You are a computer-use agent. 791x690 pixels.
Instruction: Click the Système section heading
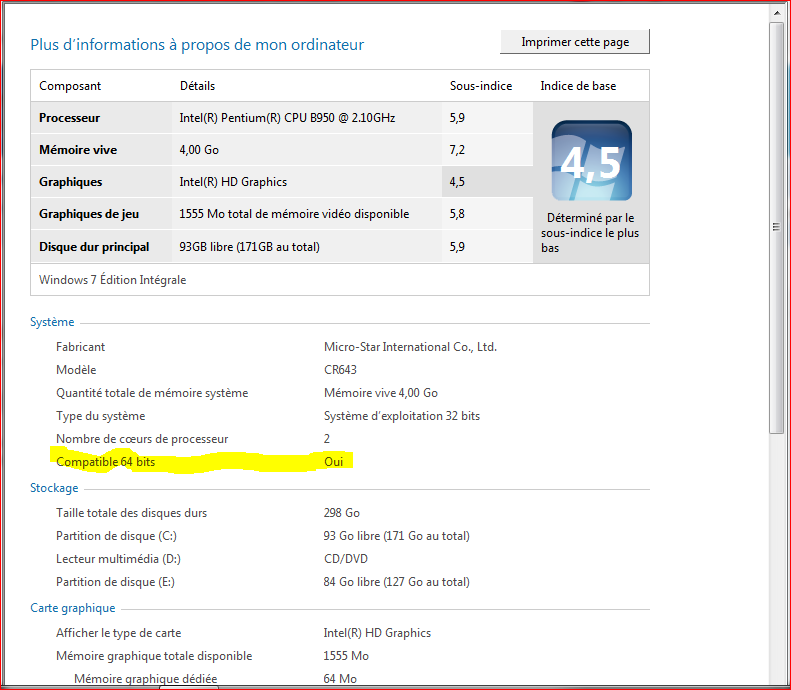pyautogui.click(x=52, y=322)
